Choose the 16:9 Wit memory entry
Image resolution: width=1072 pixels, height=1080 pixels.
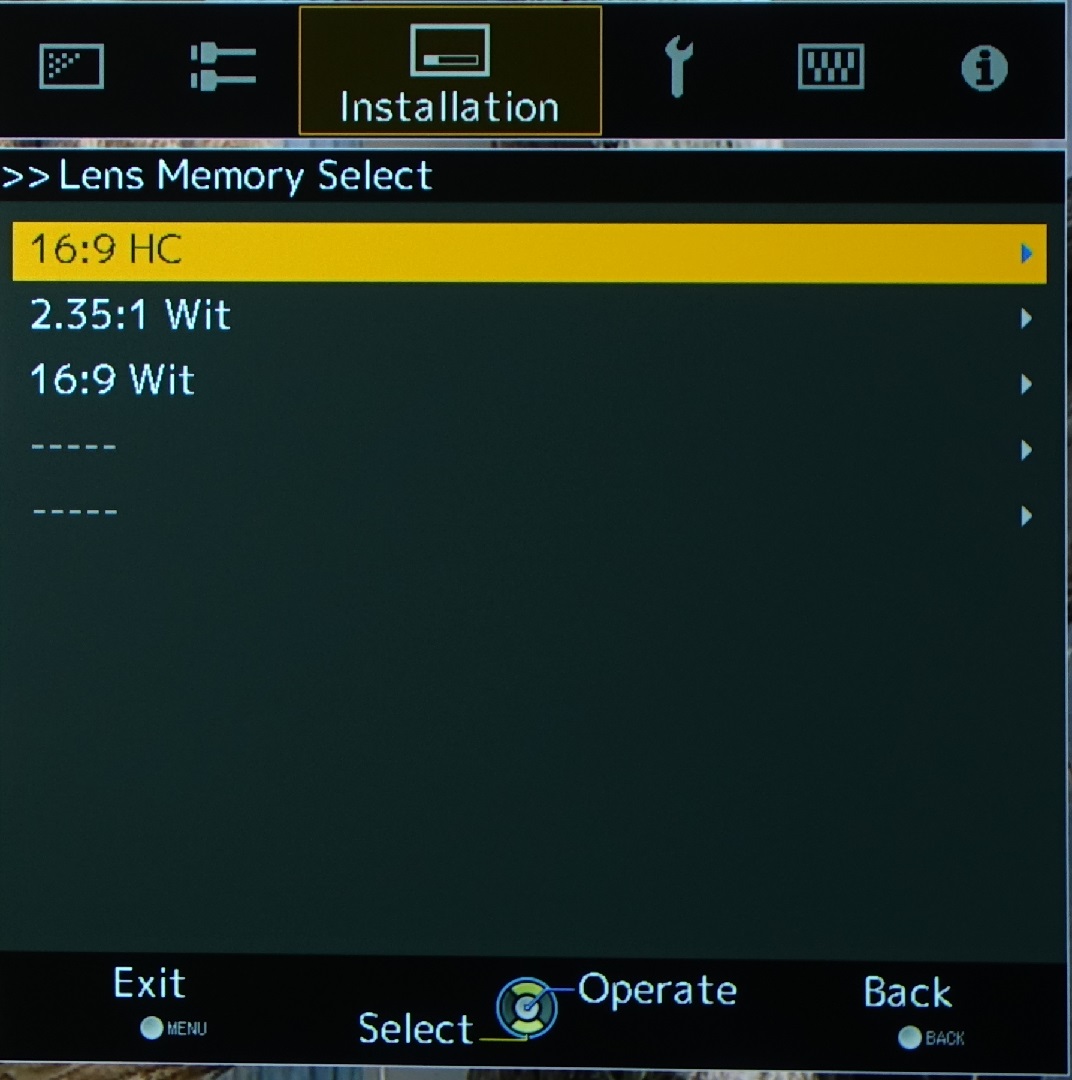coord(529,381)
